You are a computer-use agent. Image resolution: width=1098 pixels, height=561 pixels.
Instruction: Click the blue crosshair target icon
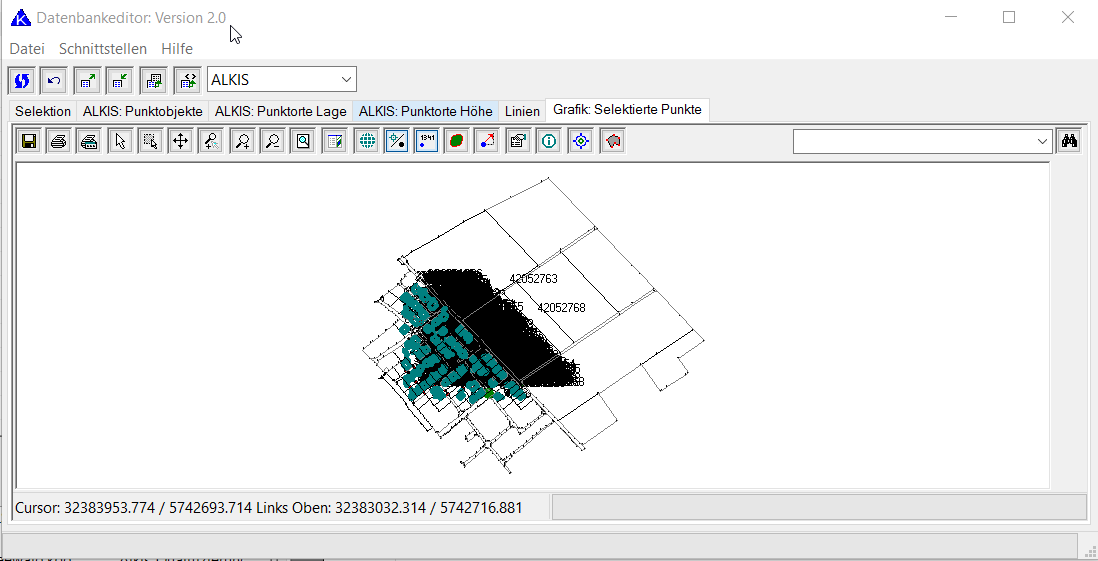pos(581,141)
